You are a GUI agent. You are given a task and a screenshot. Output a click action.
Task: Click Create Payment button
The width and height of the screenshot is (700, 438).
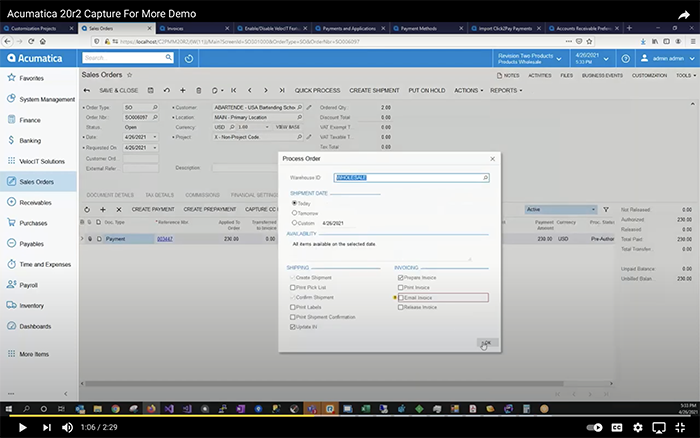point(153,209)
